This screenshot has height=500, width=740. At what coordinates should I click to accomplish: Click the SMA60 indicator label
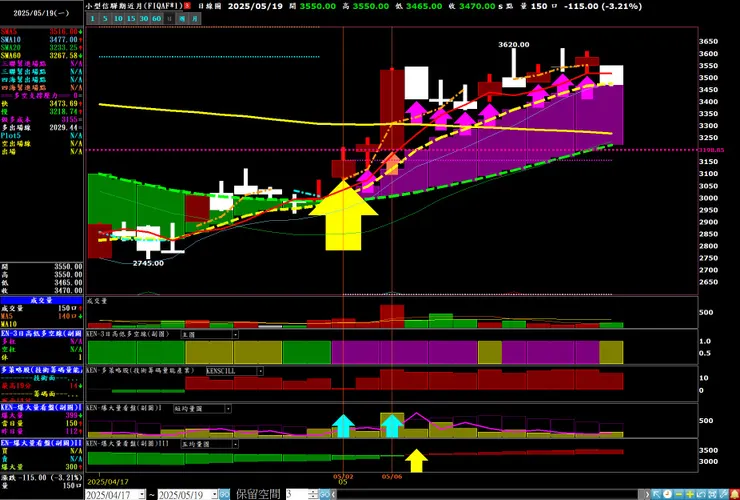tap(10, 56)
